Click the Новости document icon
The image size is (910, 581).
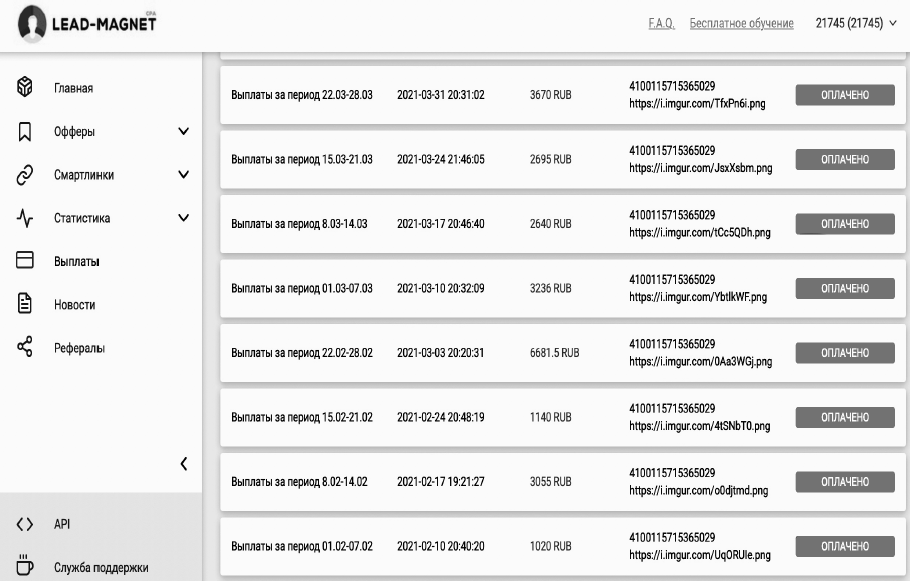coord(25,304)
